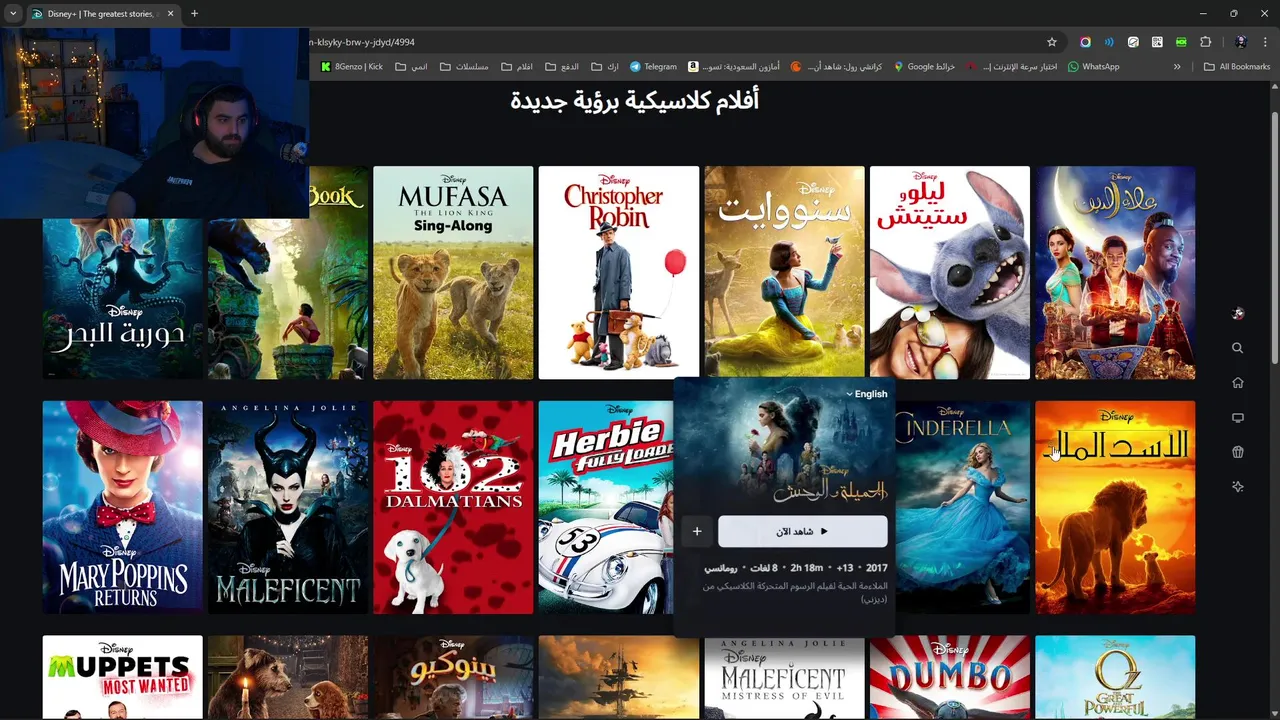Add Beauty and the Beast to watchlist
Image resolution: width=1280 pixels, height=720 pixels.
pos(697,531)
